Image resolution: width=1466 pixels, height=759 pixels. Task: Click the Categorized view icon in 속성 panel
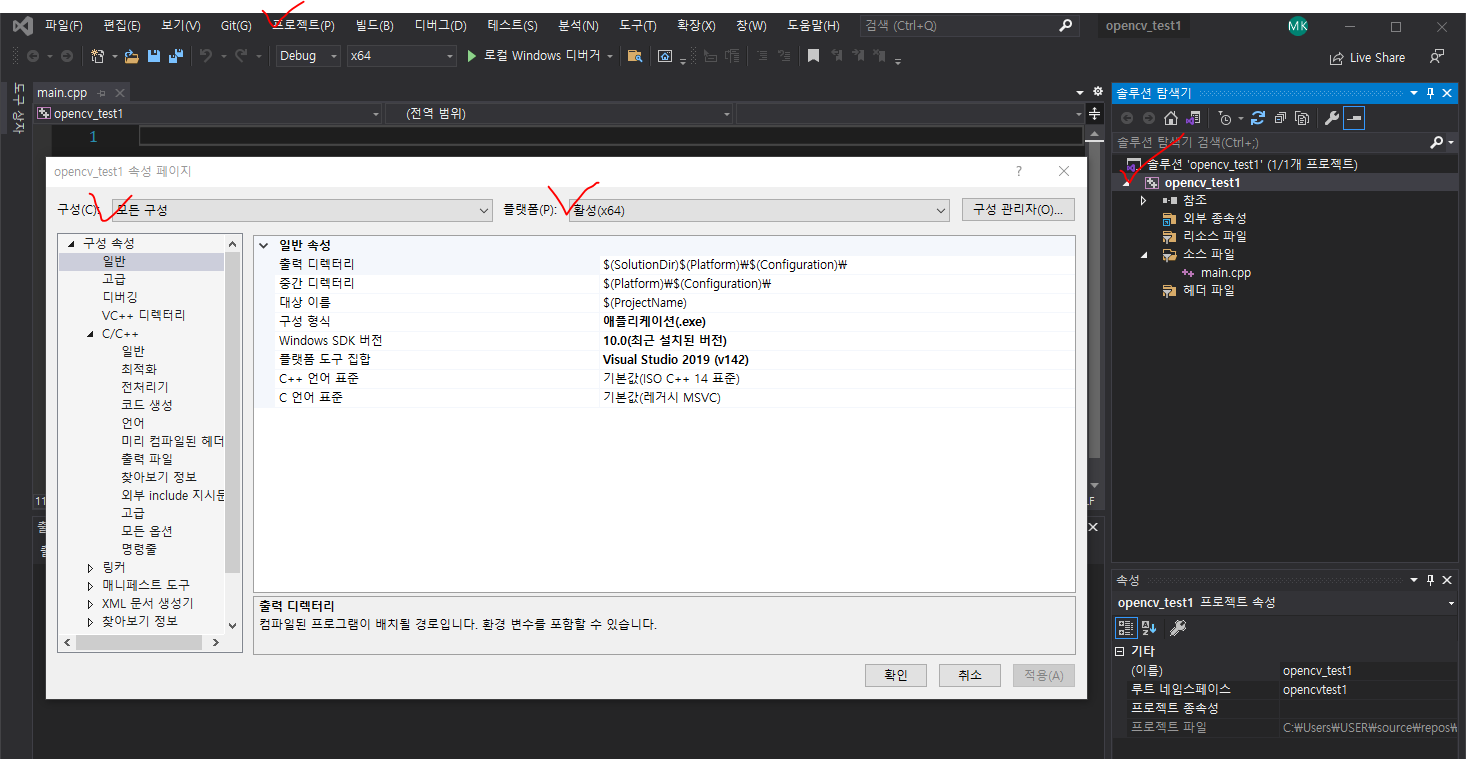[1126, 627]
